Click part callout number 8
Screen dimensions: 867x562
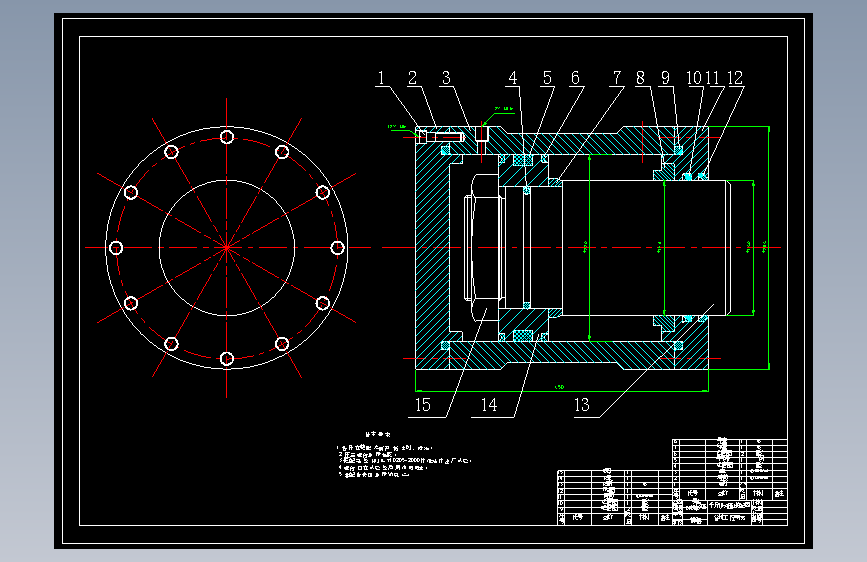(640, 78)
